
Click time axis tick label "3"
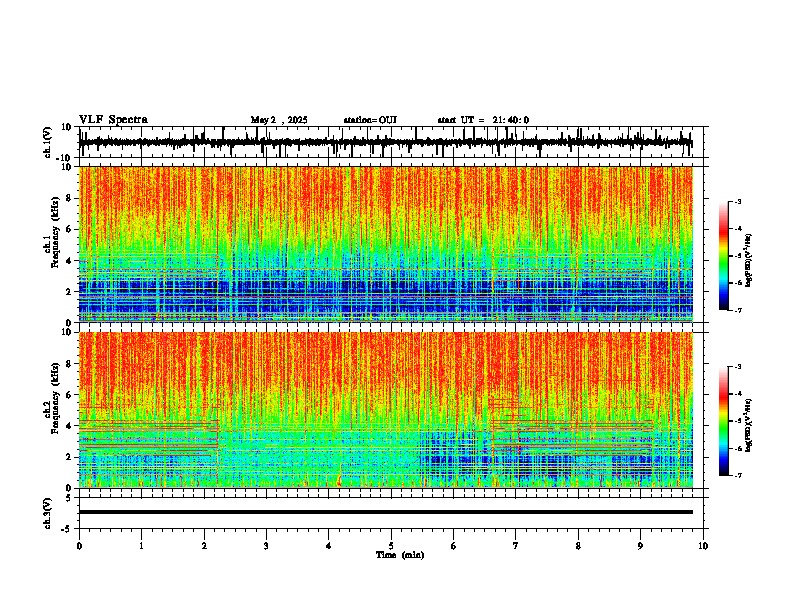266,546
